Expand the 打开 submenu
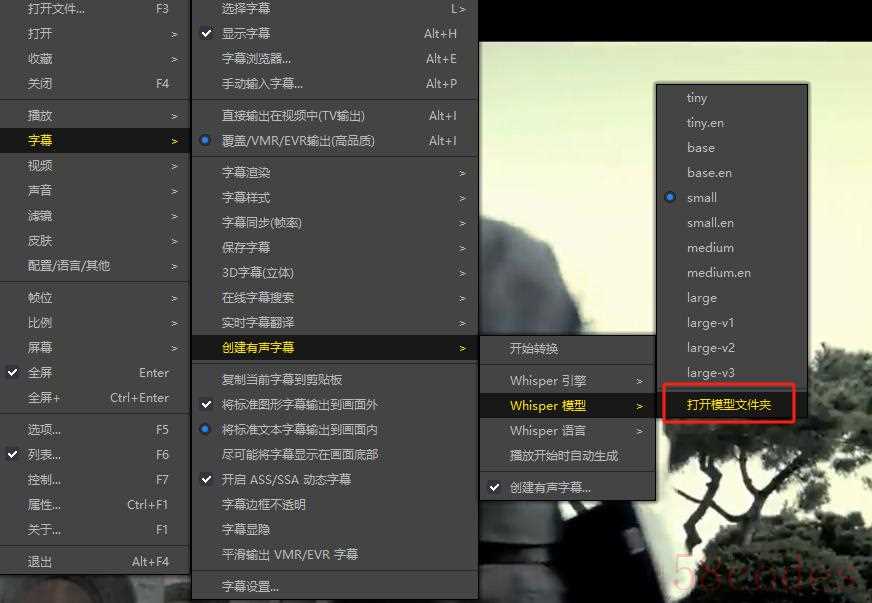Viewport: 872px width, 603px height. click(x=95, y=33)
